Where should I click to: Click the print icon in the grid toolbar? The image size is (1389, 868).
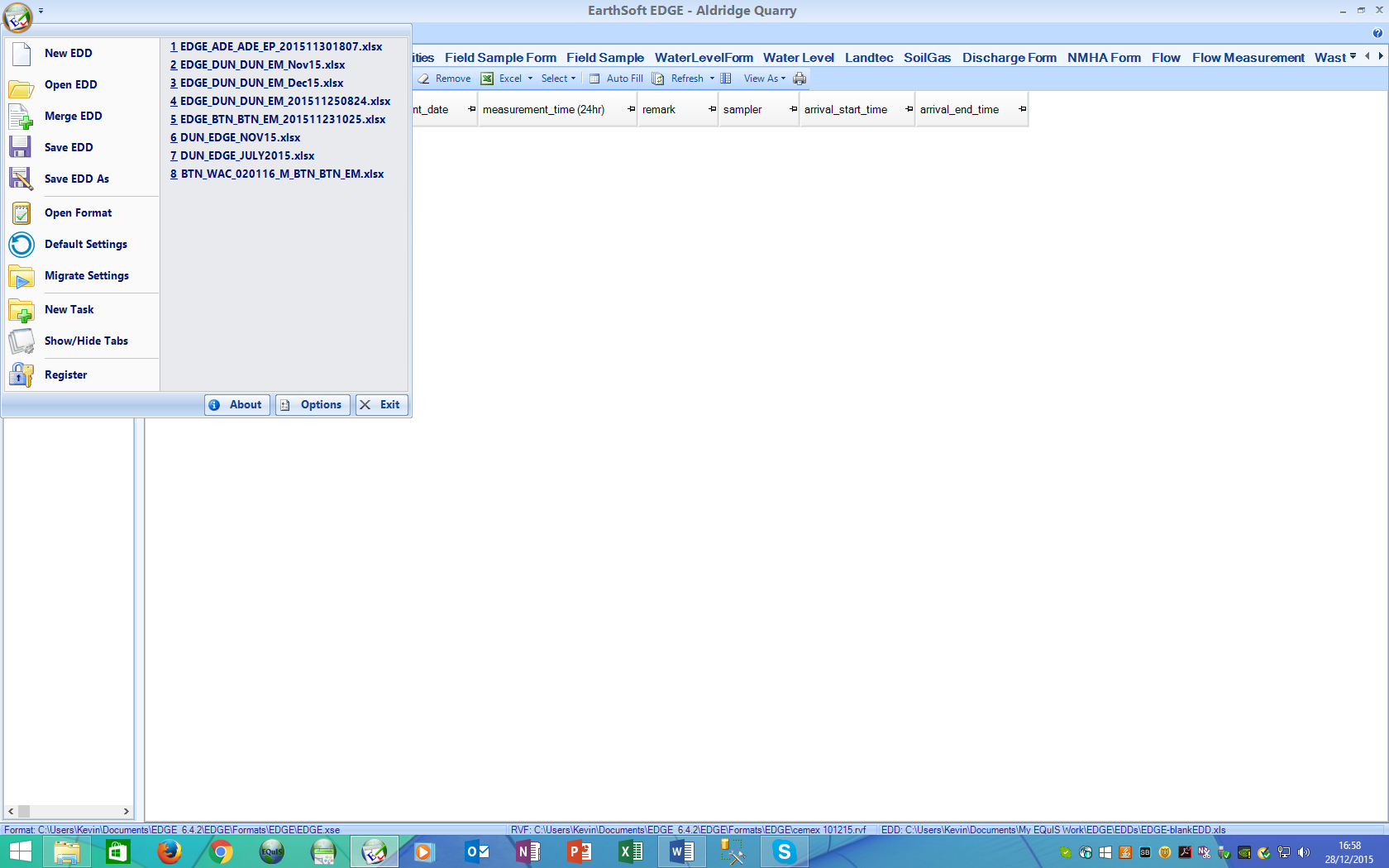[800, 79]
